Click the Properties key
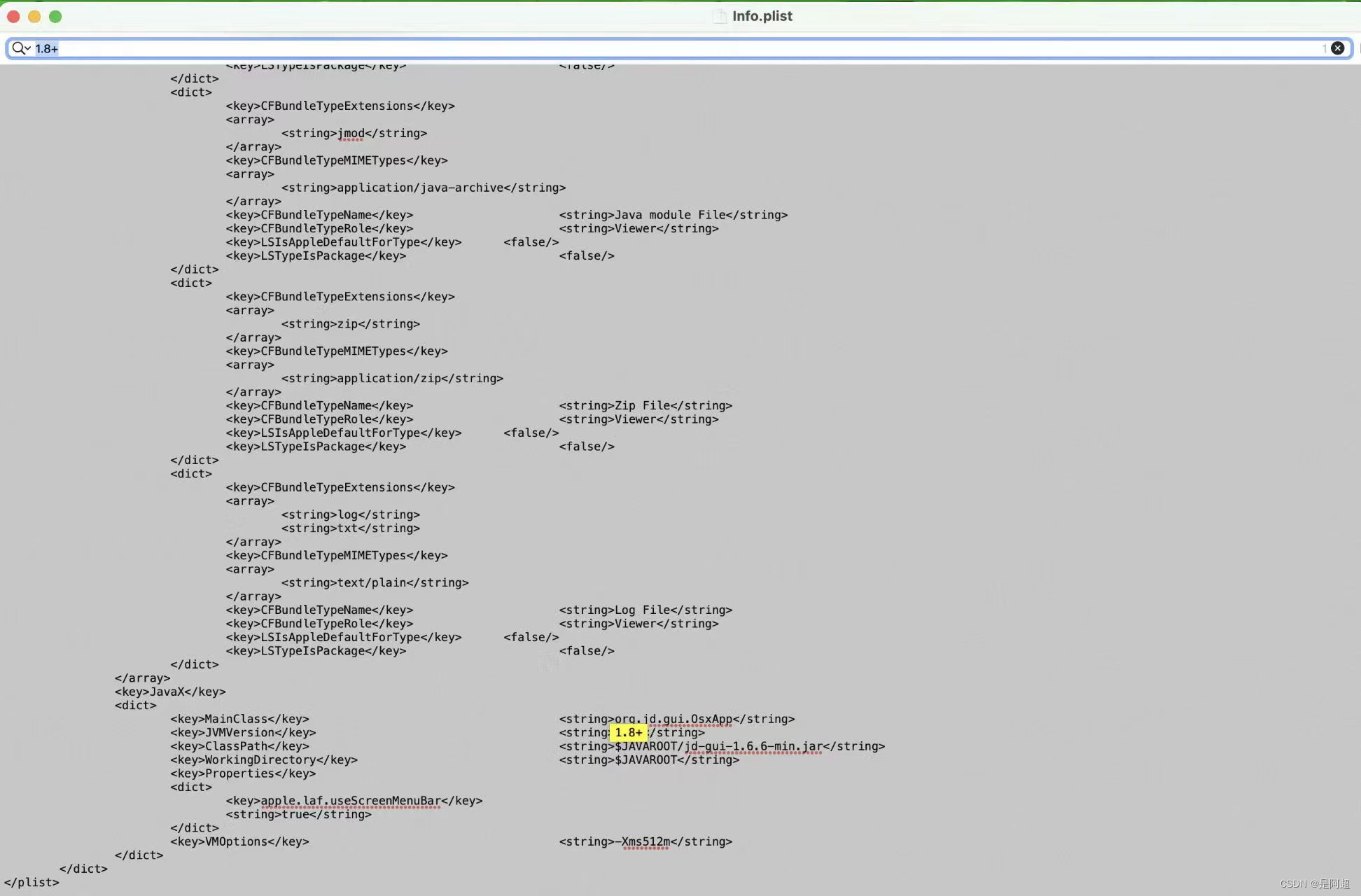The height and width of the screenshot is (896, 1361). (x=243, y=773)
